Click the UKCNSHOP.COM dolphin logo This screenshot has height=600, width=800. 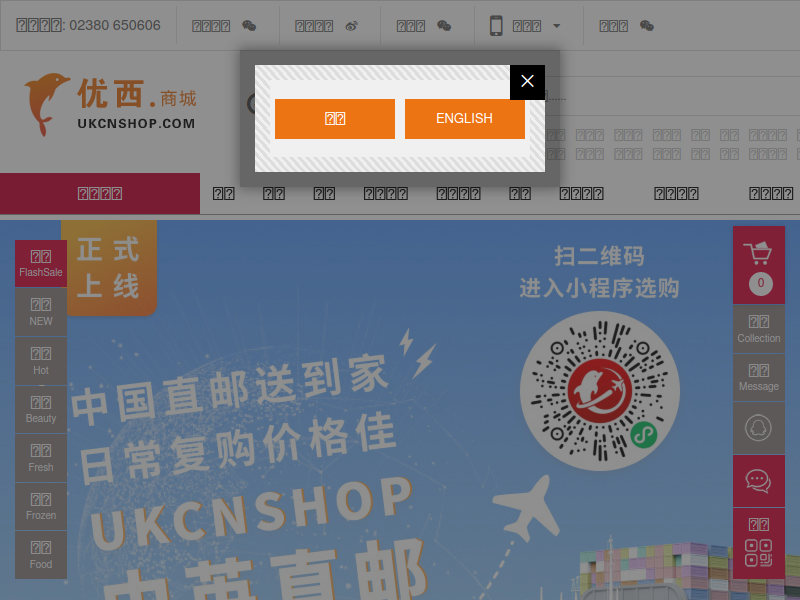coord(111,105)
